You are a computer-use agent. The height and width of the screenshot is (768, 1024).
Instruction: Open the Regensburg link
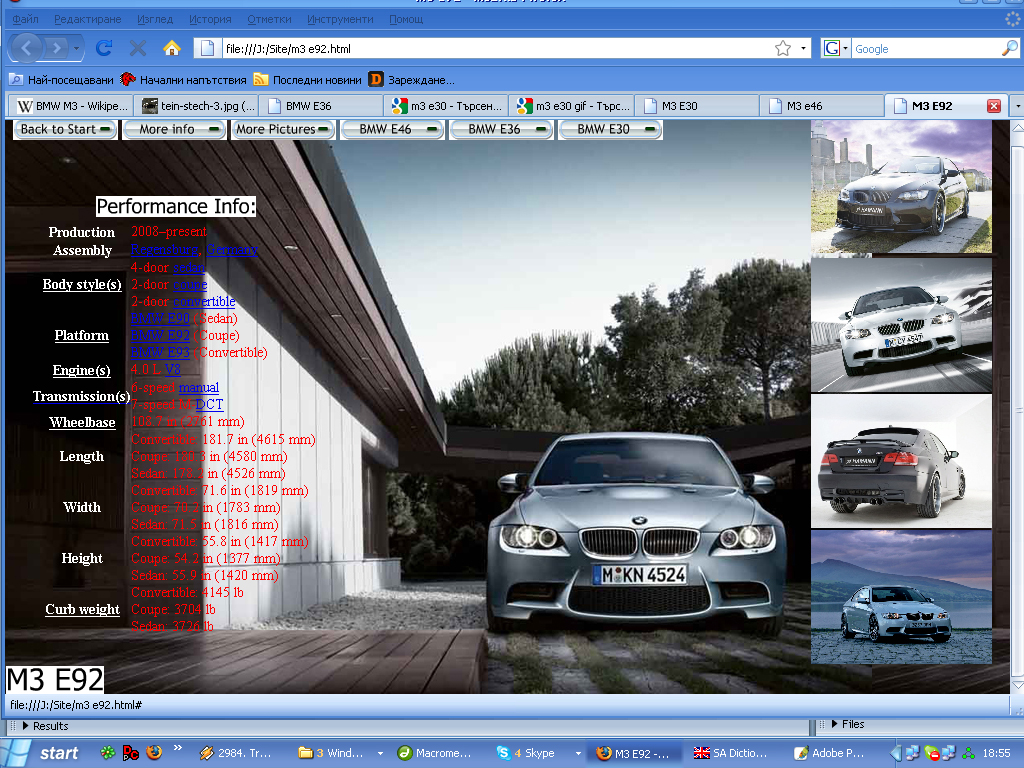click(165, 249)
